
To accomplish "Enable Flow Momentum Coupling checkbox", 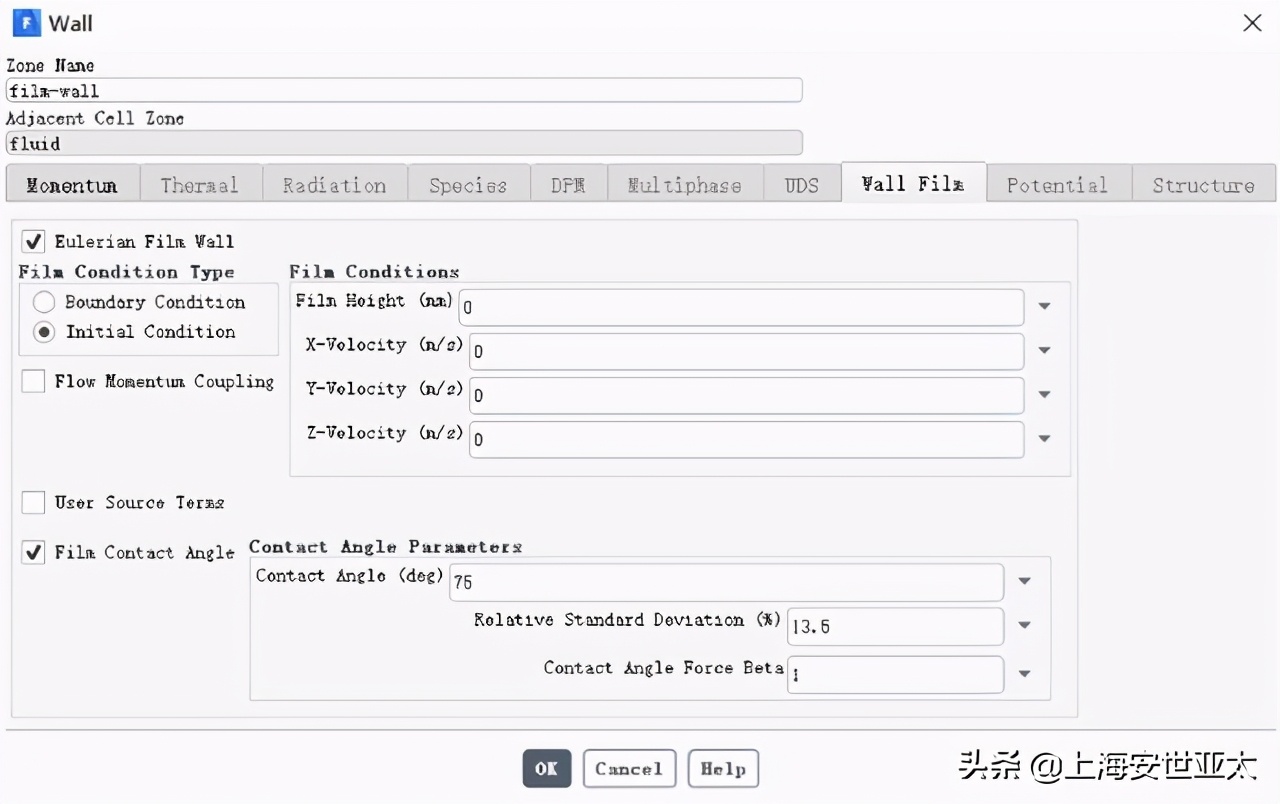I will coord(34,382).
